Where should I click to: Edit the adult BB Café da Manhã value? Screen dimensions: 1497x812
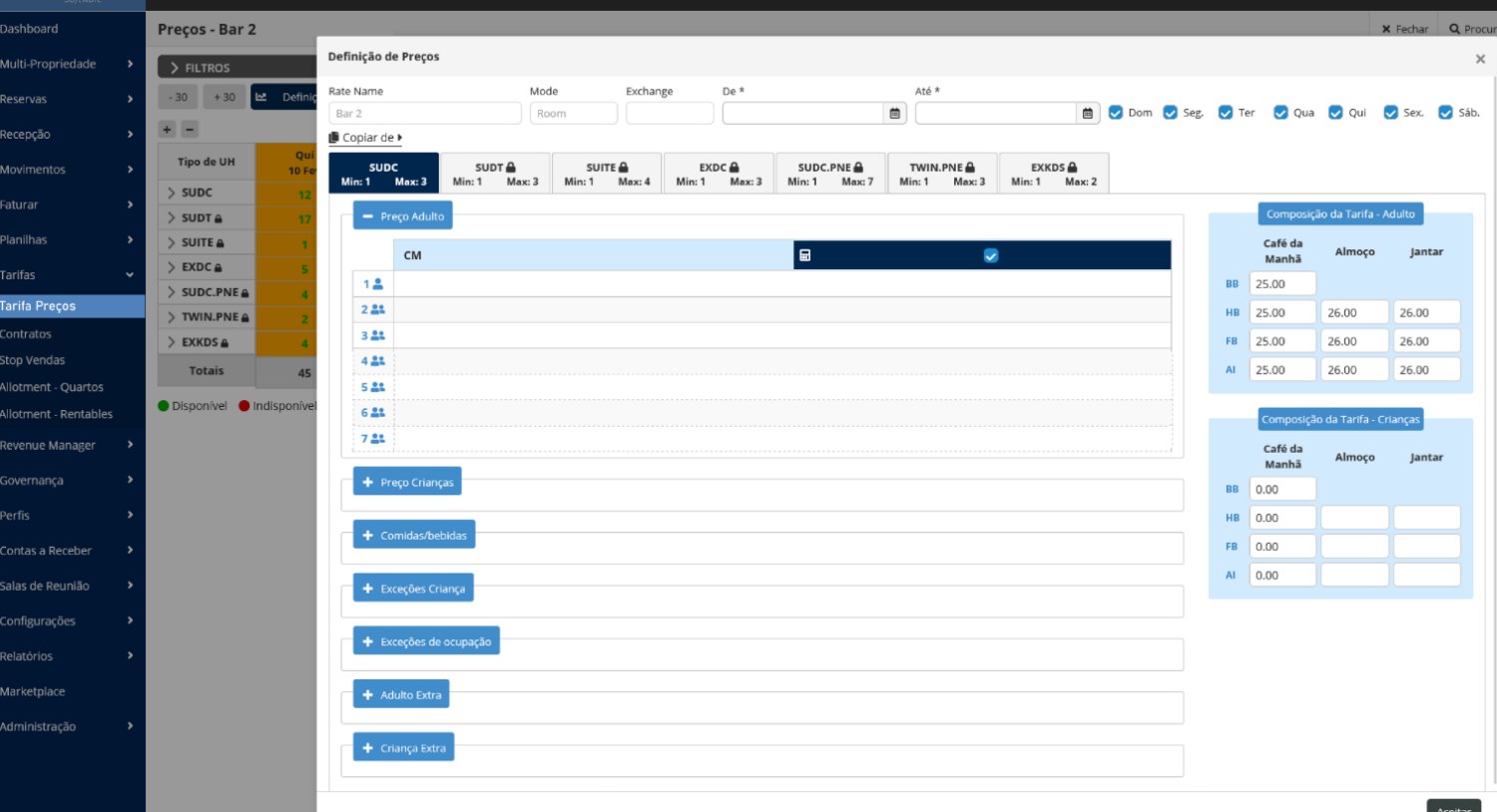[x=1282, y=284]
